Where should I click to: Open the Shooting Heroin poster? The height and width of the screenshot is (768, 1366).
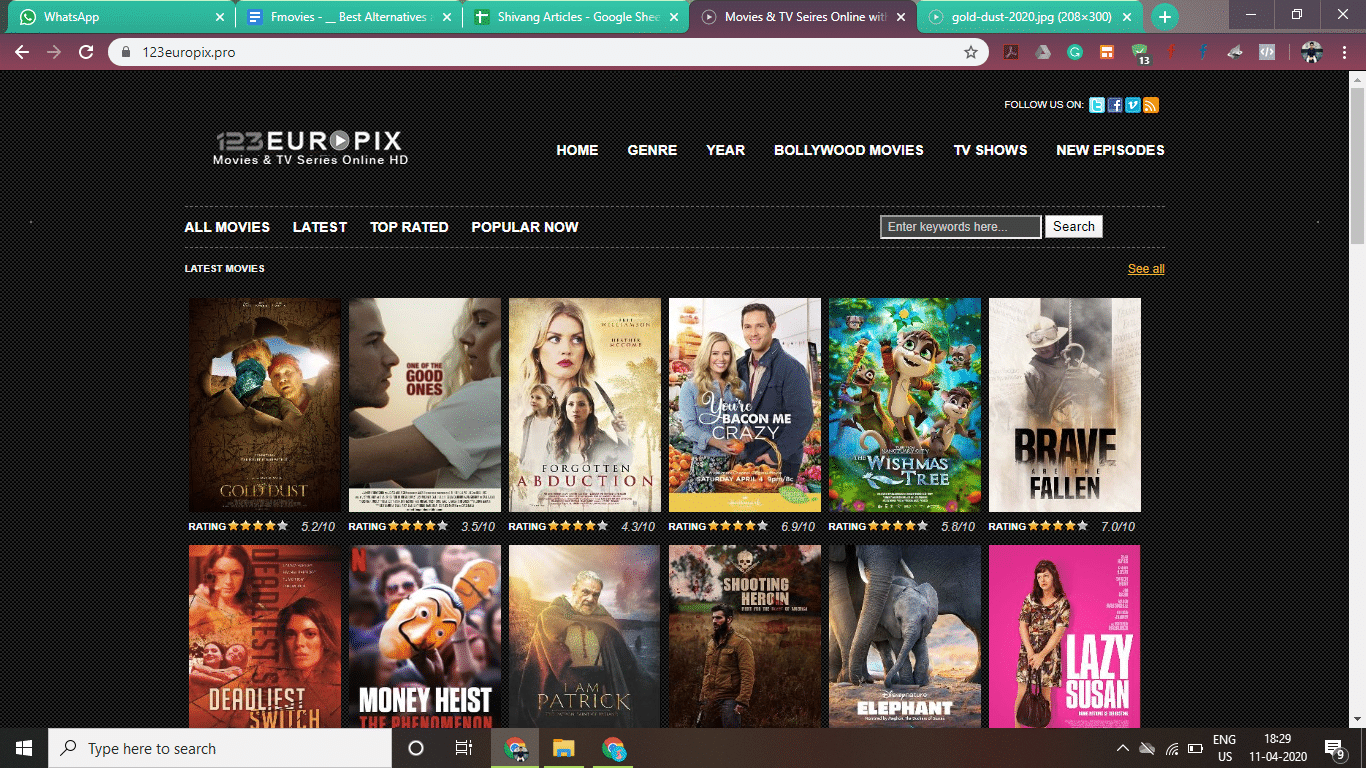[x=745, y=637]
